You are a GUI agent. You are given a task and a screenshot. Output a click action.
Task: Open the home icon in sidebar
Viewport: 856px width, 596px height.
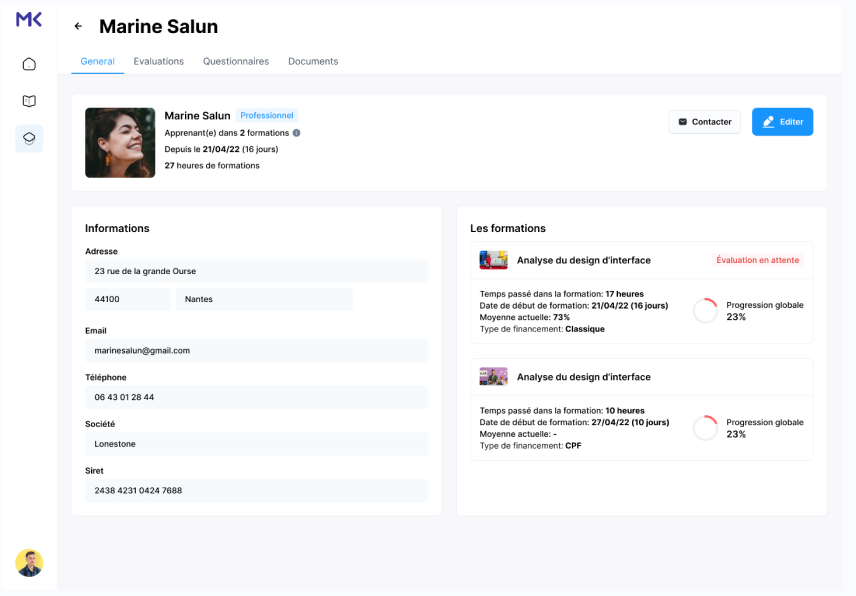click(x=29, y=64)
